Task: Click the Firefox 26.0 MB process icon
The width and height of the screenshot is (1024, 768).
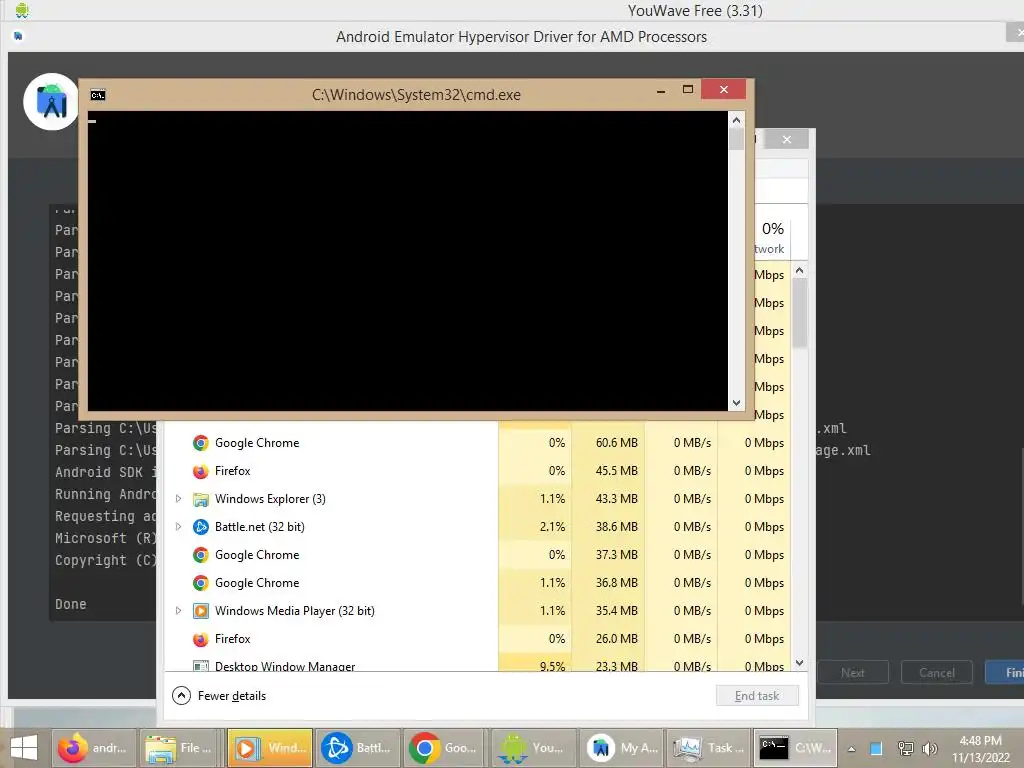Action: coord(200,639)
